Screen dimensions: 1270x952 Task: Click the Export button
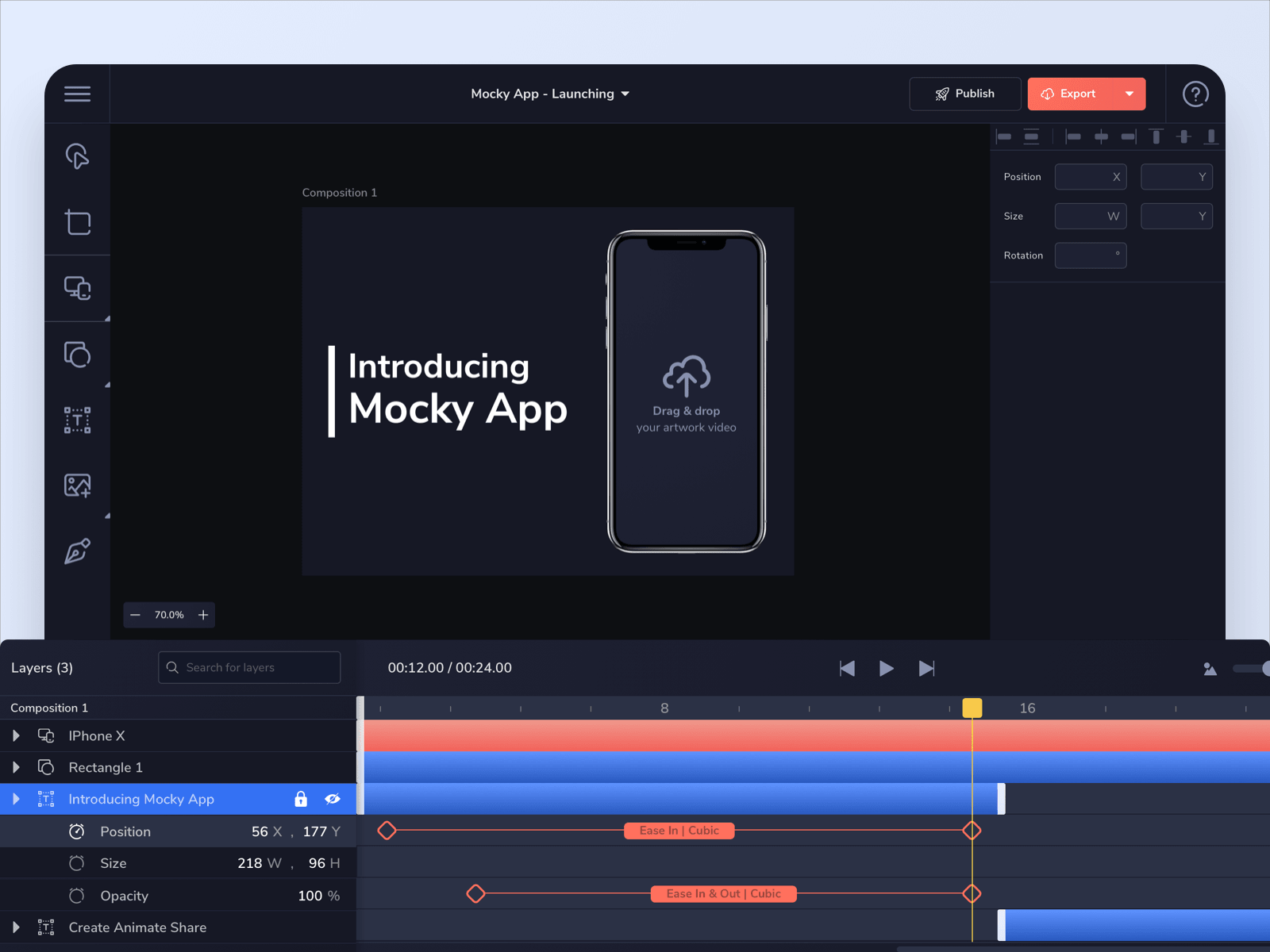click(1071, 94)
